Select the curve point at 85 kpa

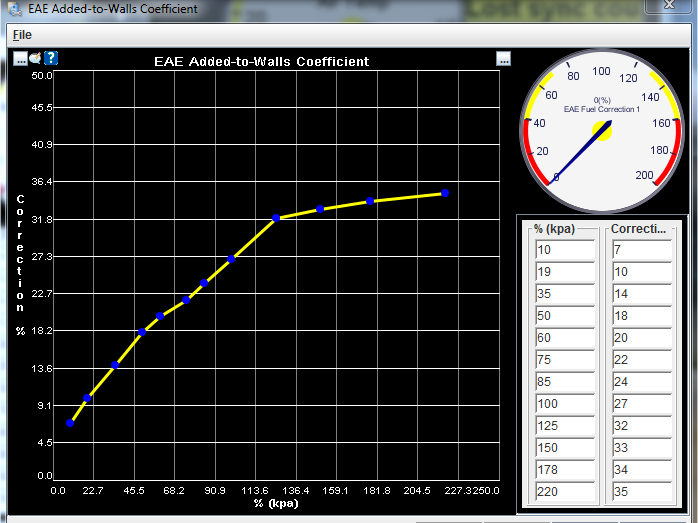(204, 283)
